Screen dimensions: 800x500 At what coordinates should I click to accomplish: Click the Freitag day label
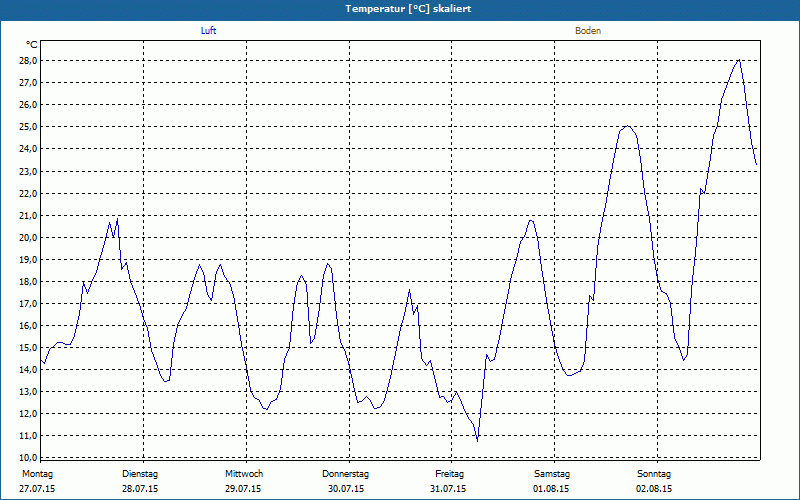tap(449, 474)
